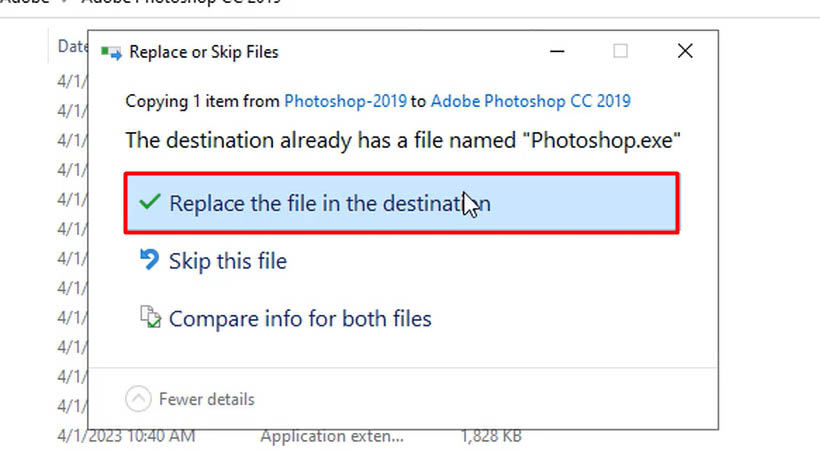
Task: Close the Replace or Skip Files dialog
Action: 685,52
